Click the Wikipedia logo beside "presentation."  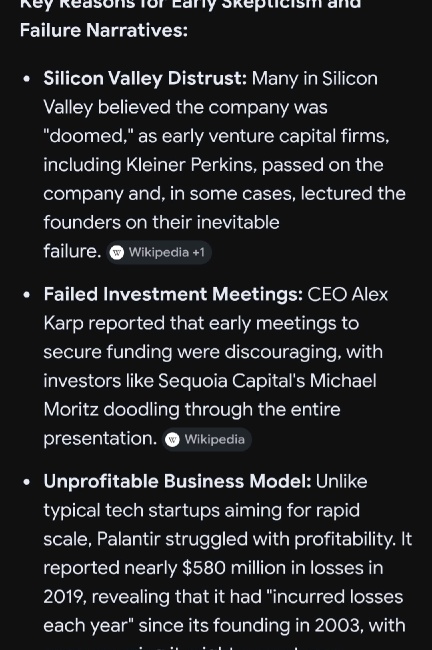click(172, 439)
